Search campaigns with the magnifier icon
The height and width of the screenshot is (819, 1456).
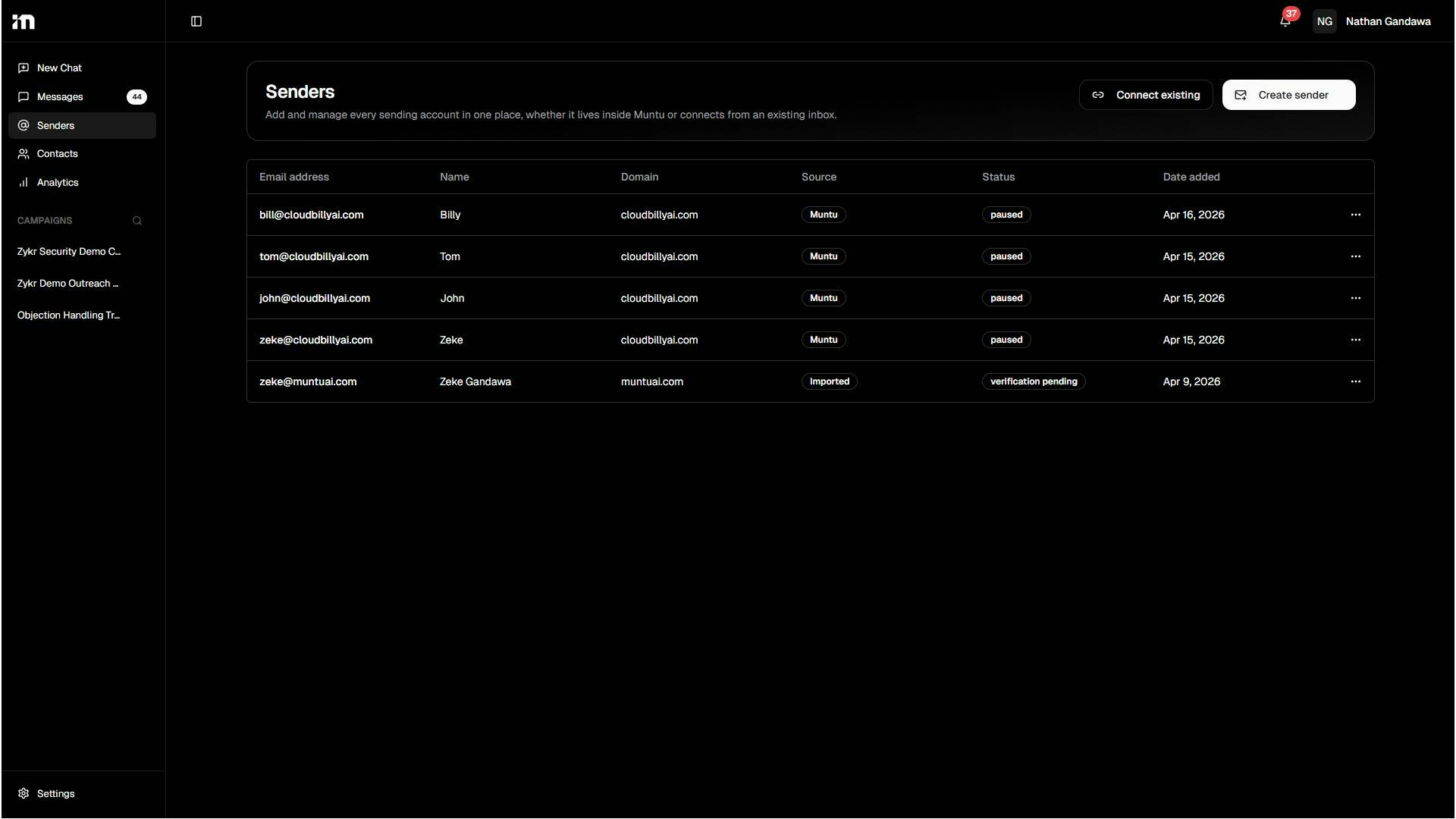(x=137, y=221)
